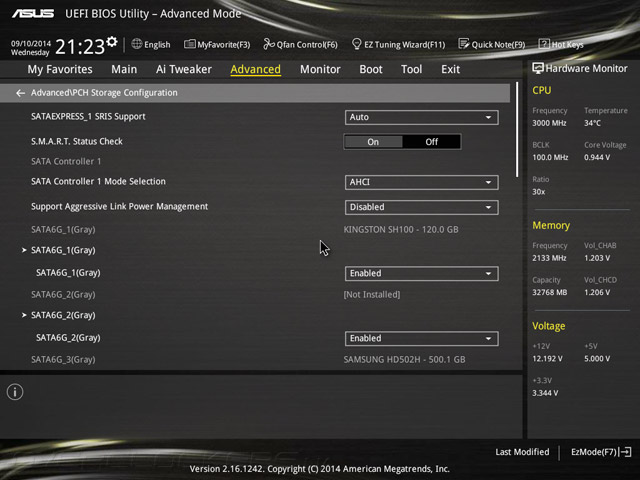Click the settings list scrollbar

(517, 129)
